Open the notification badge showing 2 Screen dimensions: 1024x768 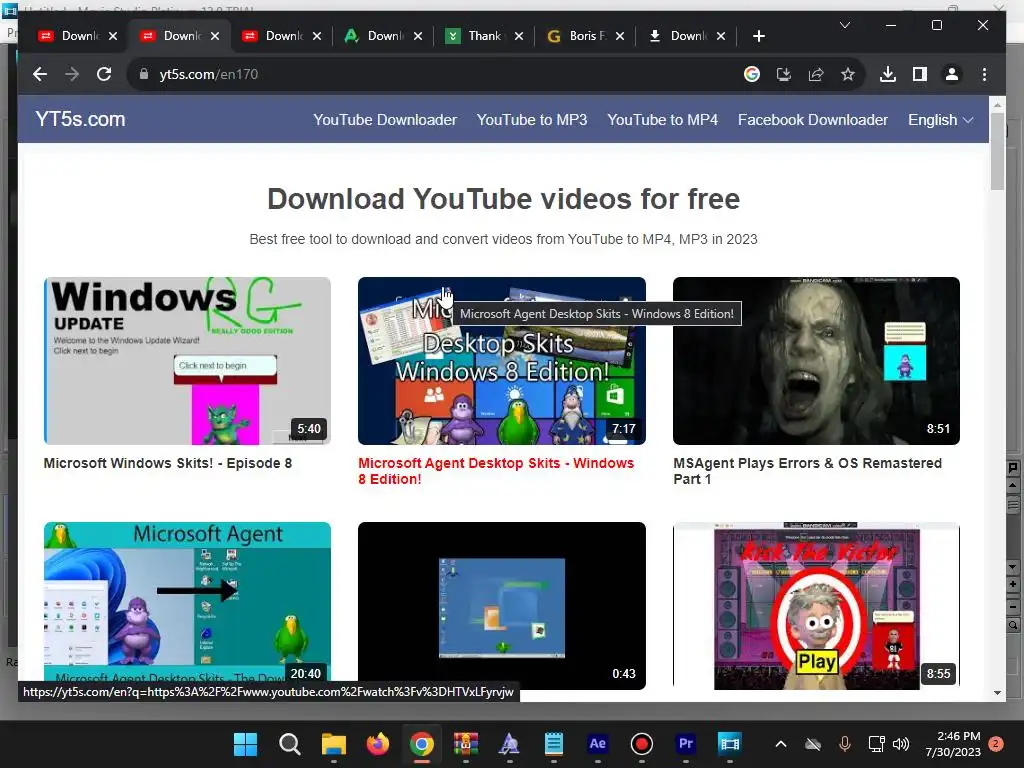pos(996,744)
